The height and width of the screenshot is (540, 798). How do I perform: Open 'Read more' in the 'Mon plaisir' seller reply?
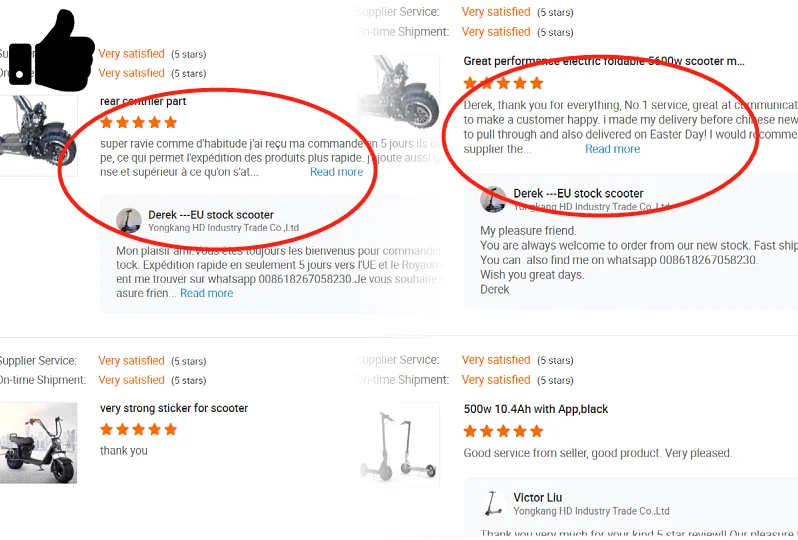coord(206,293)
